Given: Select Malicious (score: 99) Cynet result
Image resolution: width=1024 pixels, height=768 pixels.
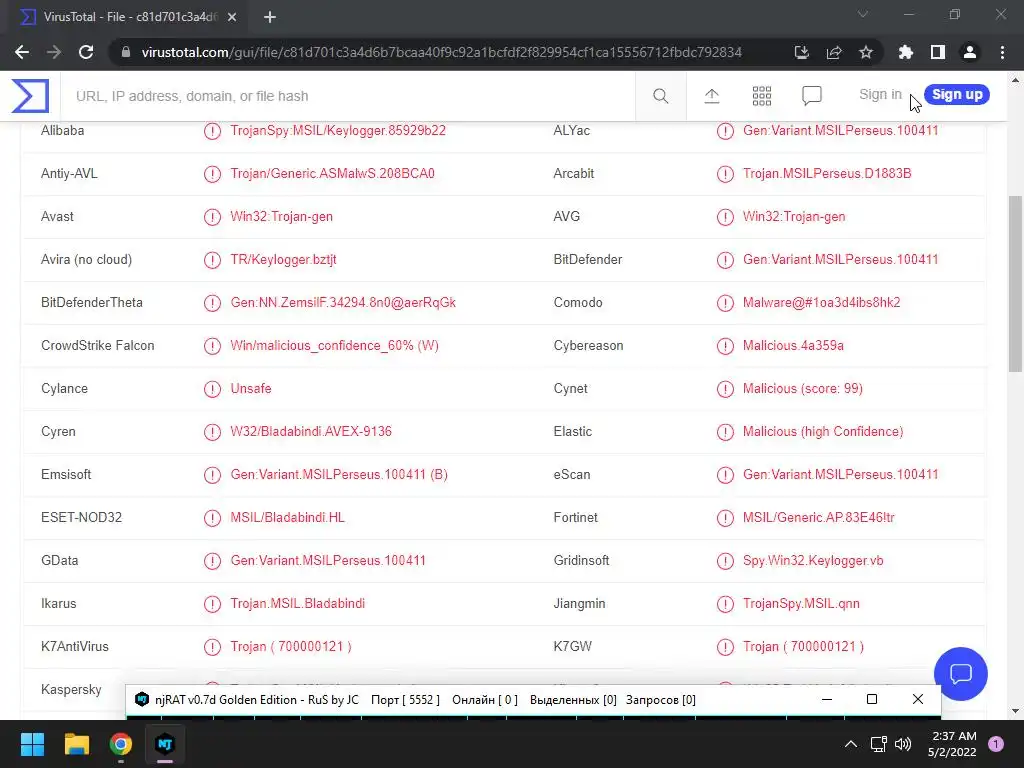Looking at the screenshot, I should tap(803, 389).
